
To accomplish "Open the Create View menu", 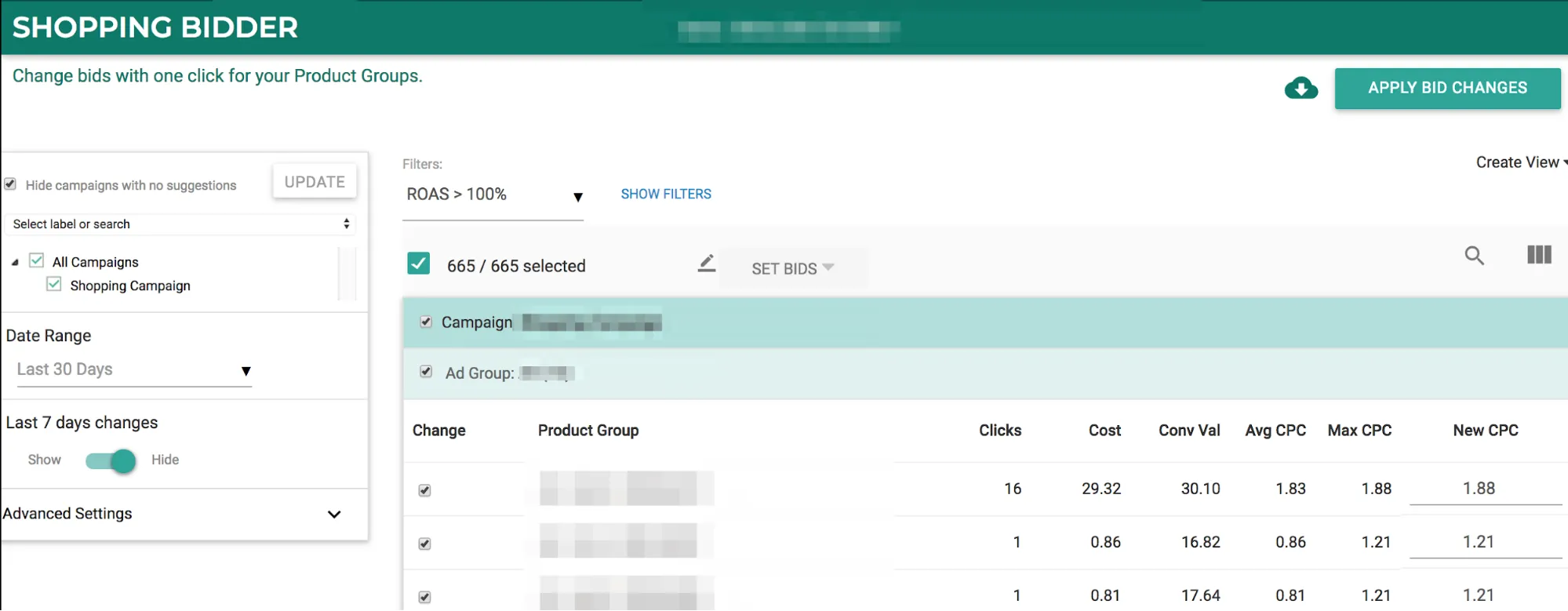I will (x=1519, y=162).
